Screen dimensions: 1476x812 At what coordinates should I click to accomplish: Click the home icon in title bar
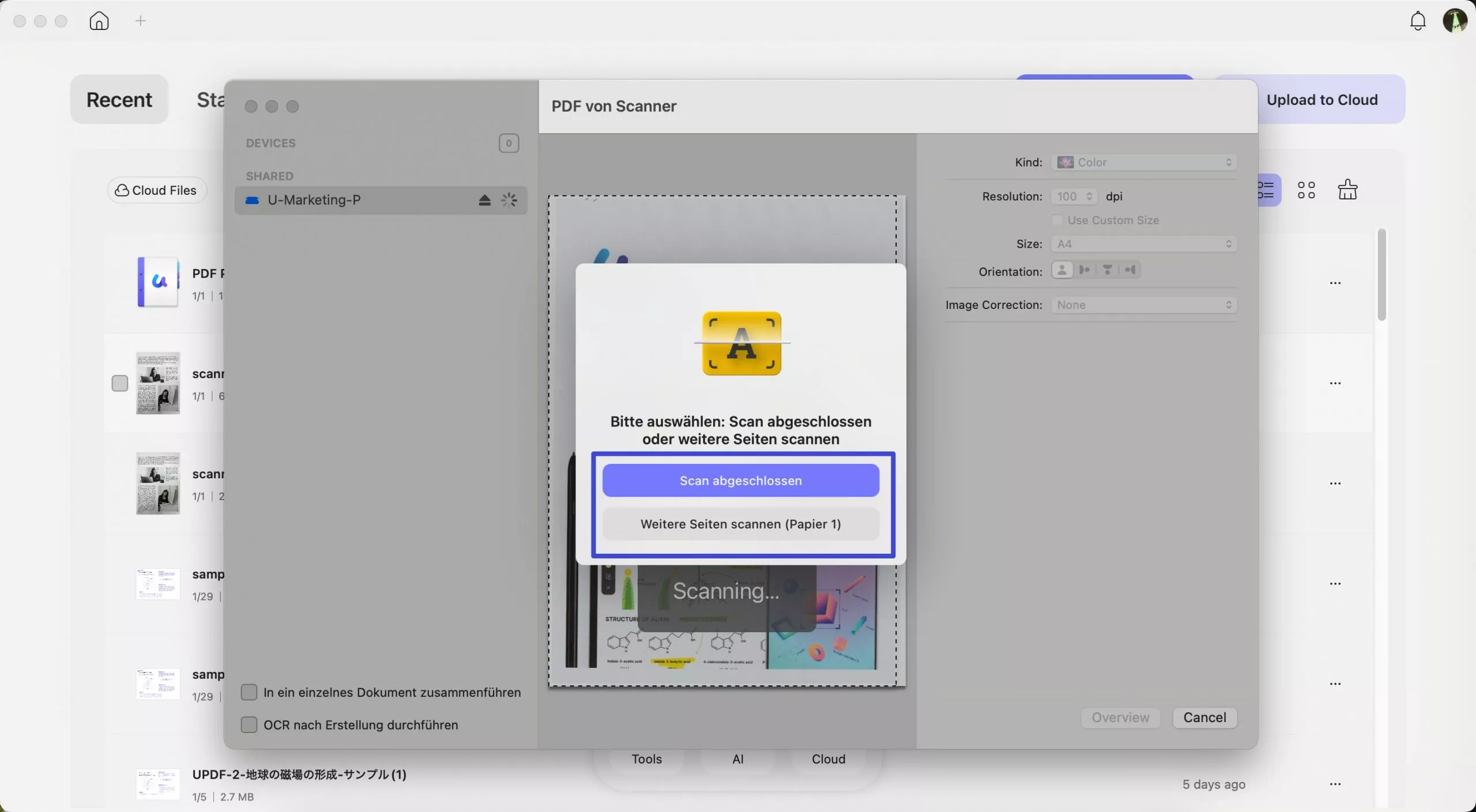click(99, 21)
